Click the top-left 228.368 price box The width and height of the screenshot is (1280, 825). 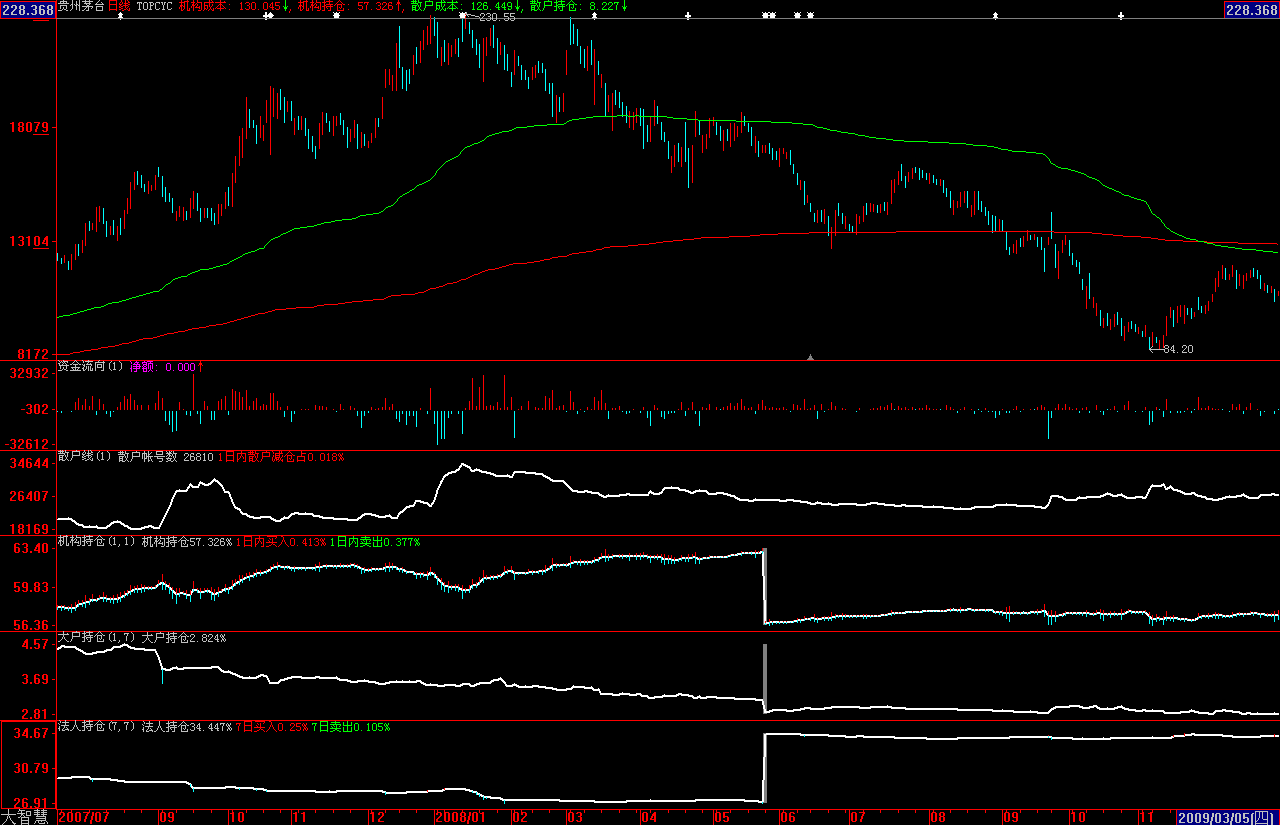pos(28,9)
